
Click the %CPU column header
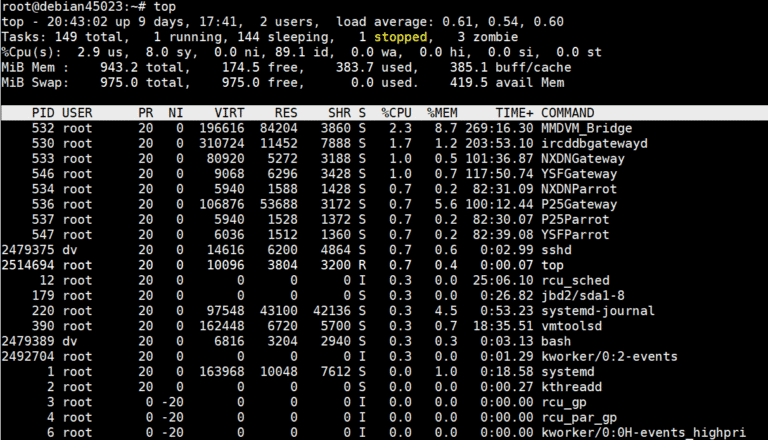click(x=398, y=113)
